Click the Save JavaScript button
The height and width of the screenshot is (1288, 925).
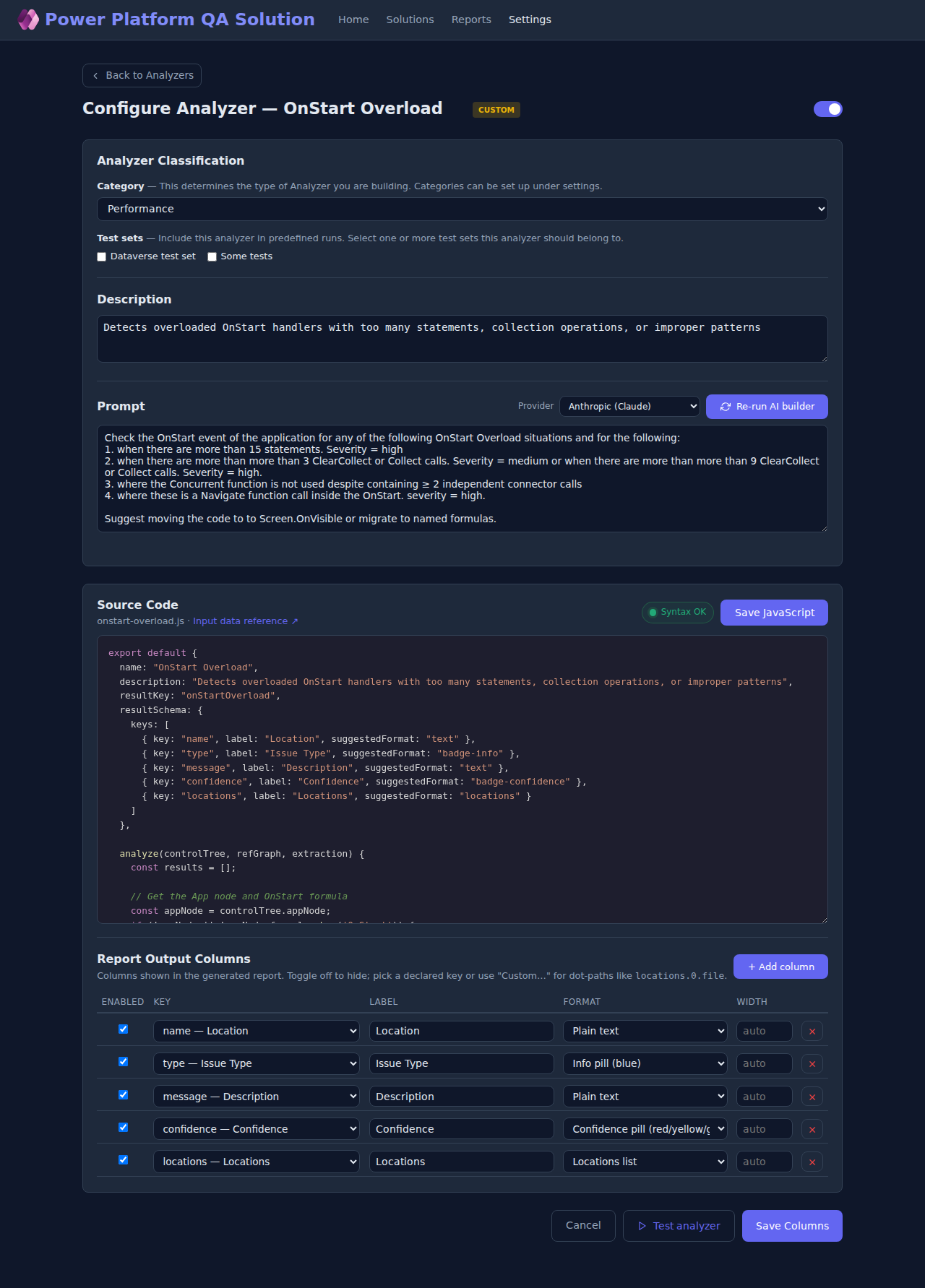(774, 613)
